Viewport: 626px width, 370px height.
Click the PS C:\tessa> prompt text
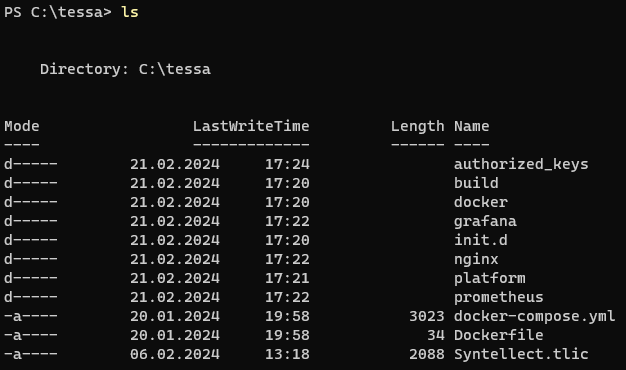58,12
